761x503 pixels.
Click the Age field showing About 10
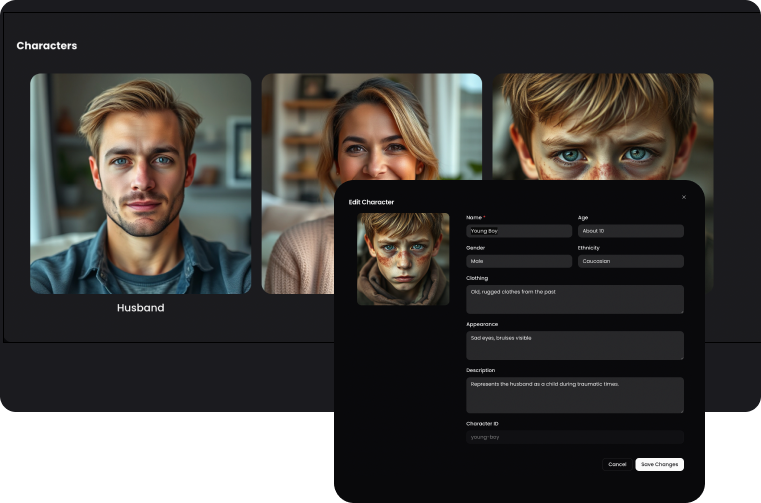[x=630, y=231]
